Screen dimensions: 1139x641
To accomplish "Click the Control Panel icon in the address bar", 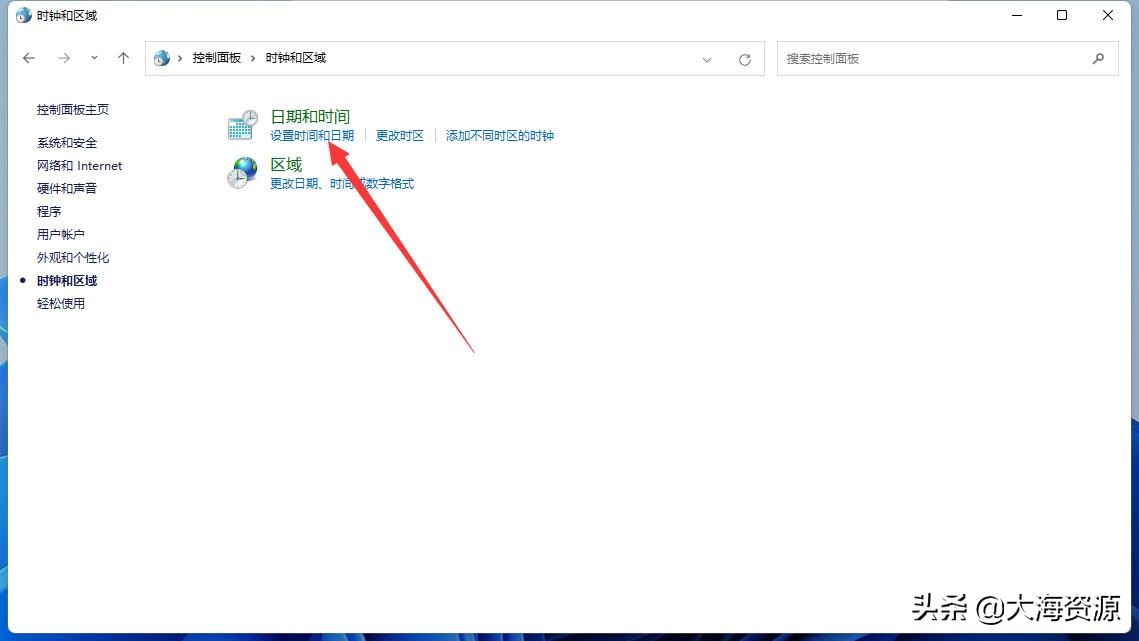I will click(x=161, y=58).
